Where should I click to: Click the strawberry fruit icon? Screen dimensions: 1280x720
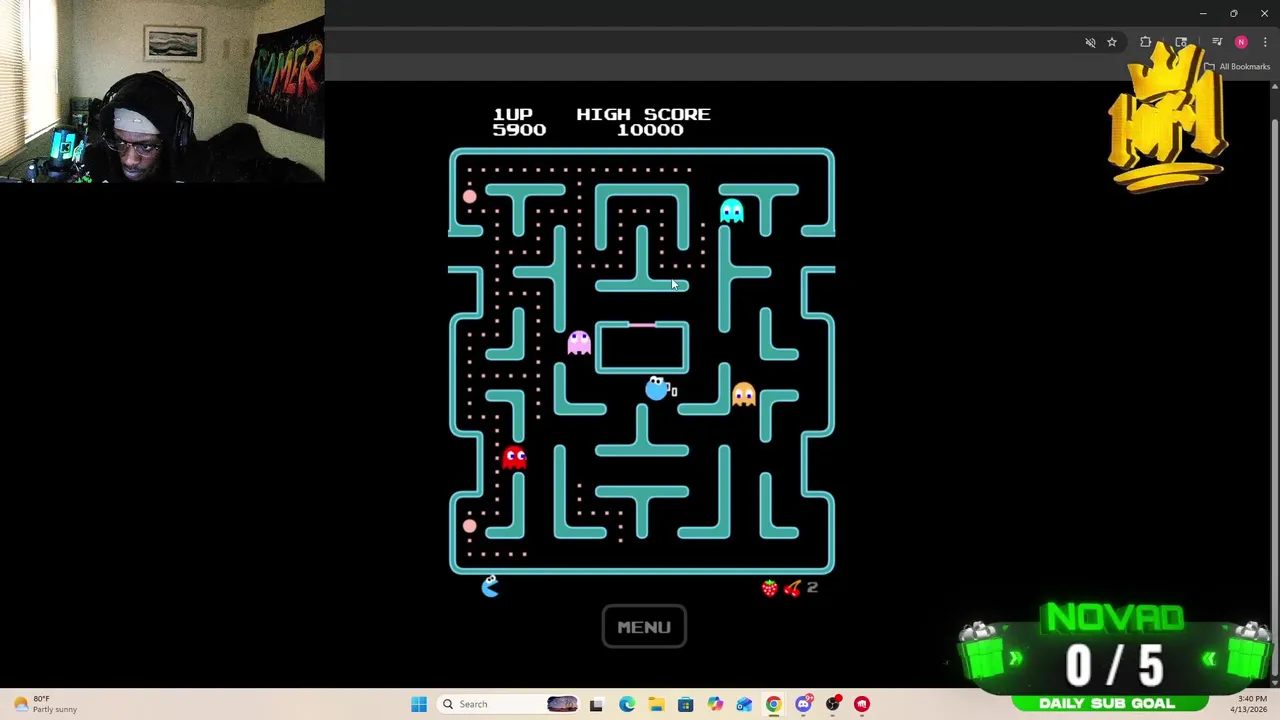coord(769,588)
